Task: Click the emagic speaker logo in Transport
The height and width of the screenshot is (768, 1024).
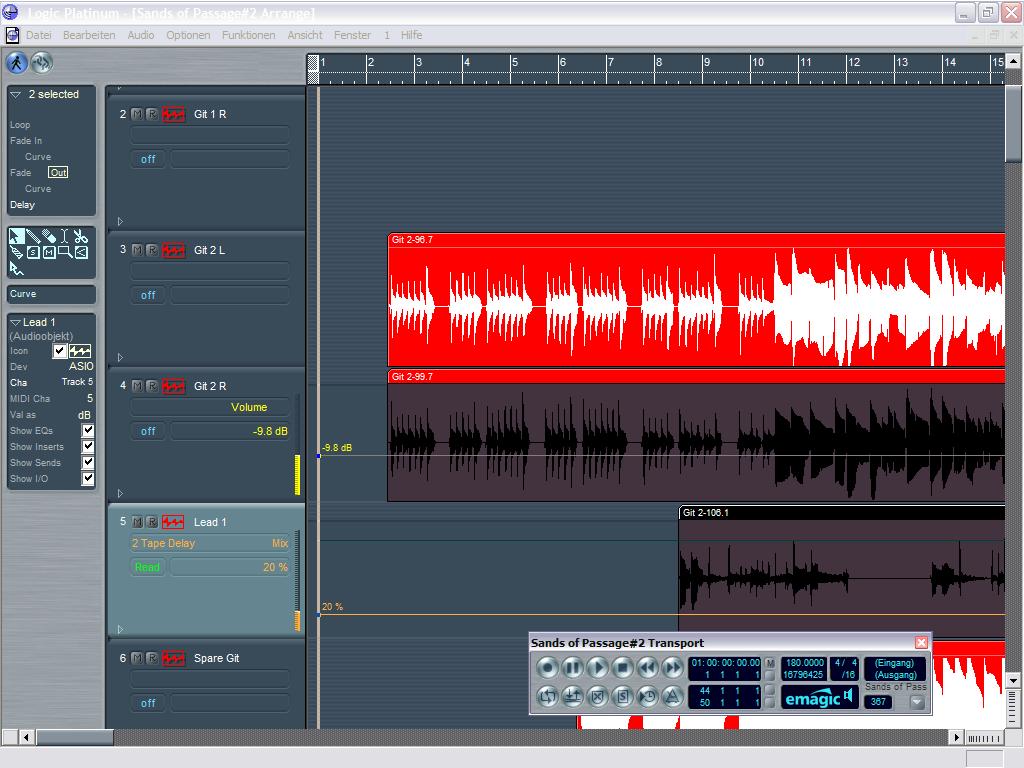Action: click(x=820, y=697)
